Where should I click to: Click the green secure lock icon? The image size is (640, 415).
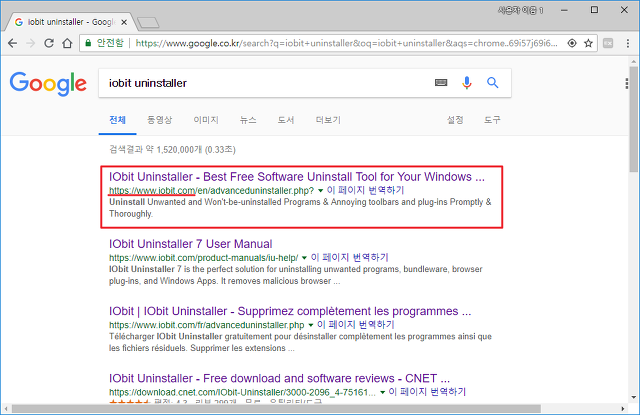(88, 43)
